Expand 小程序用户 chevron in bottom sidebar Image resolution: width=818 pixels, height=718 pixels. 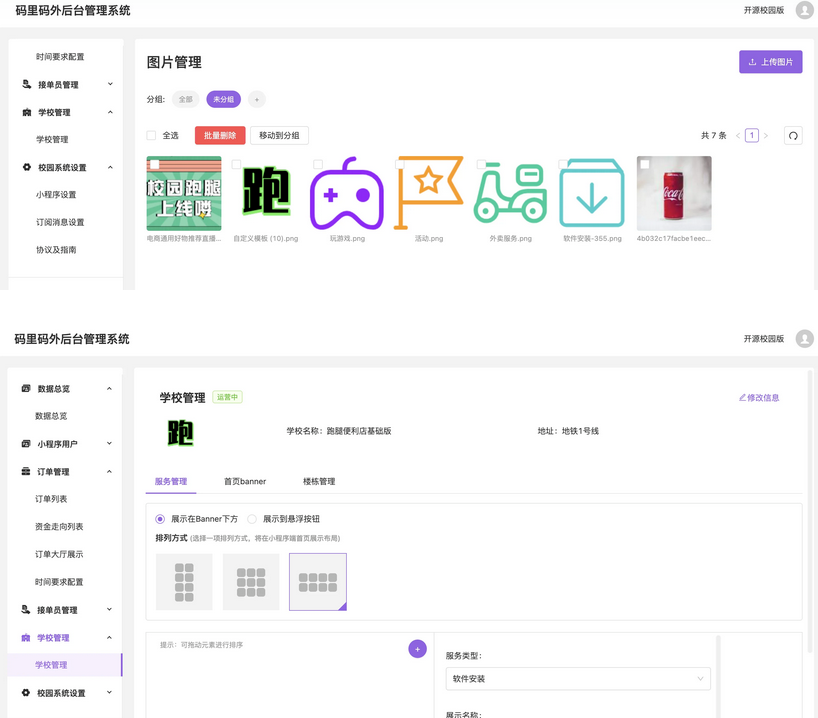(x=109, y=444)
